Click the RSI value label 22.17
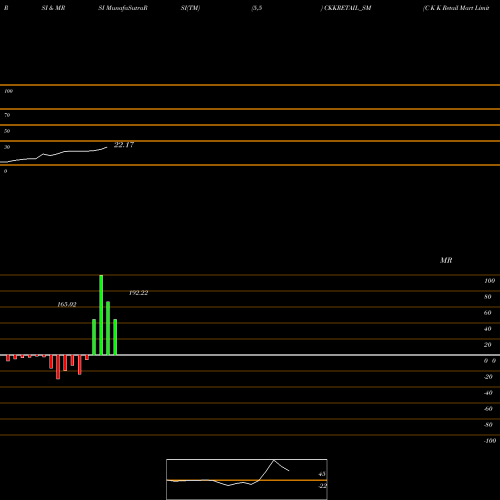Viewport: 500px width, 500px height. click(x=124, y=145)
